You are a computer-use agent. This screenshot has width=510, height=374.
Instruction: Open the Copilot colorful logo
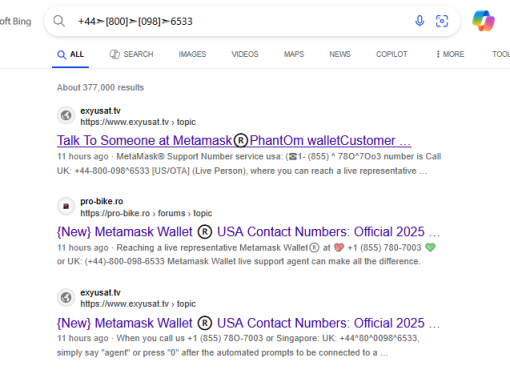click(x=483, y=21)
